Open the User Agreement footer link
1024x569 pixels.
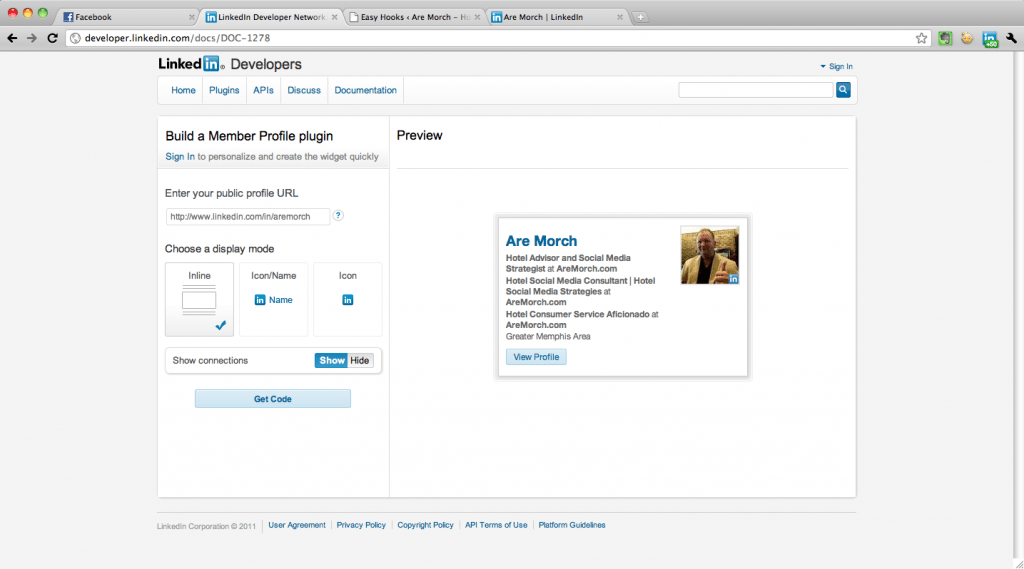pyautogui.click(x=296, y=525)
